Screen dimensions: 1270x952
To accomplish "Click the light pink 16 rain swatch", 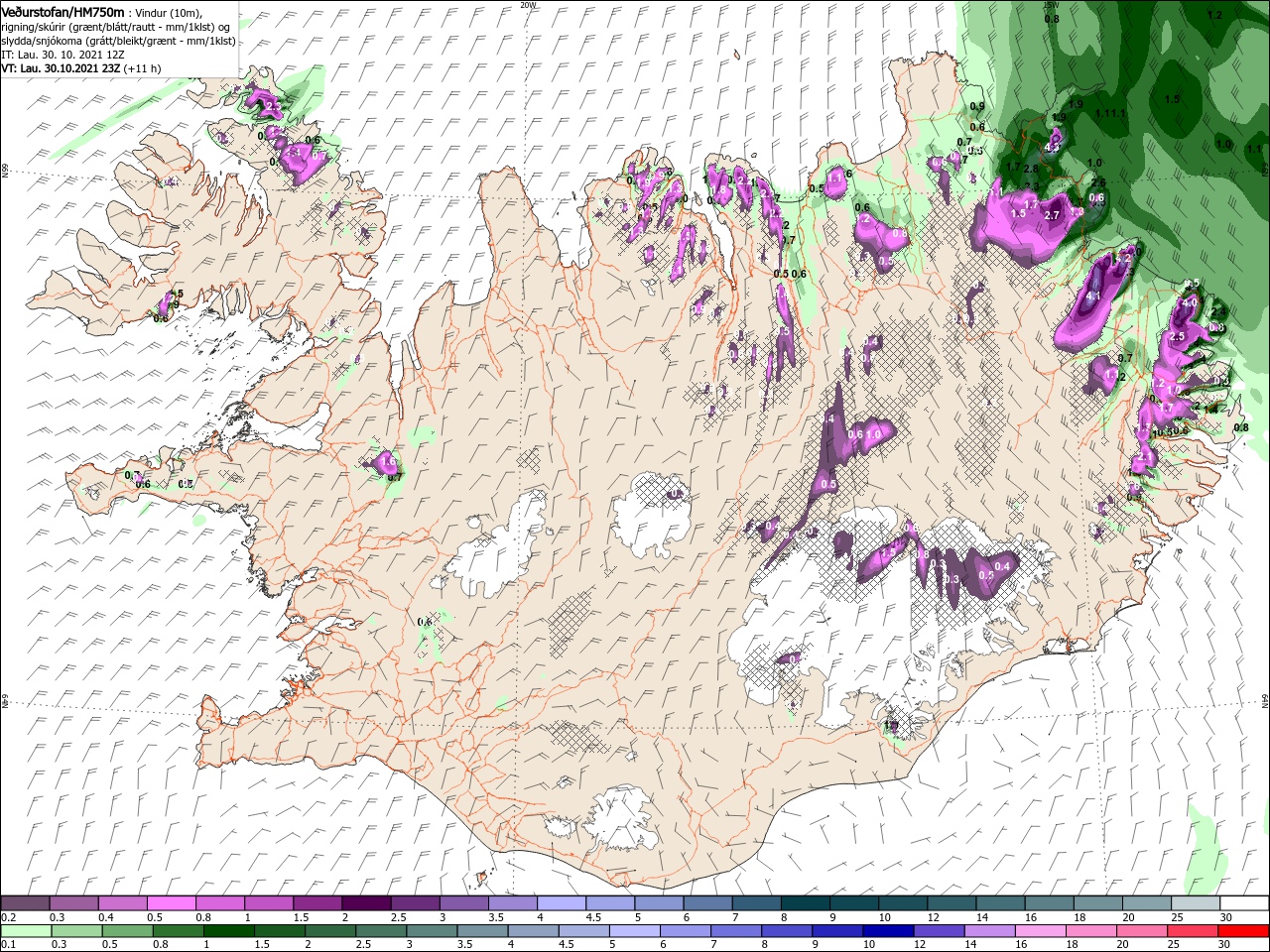I will pyautogui.click(x=1041, y=931).
